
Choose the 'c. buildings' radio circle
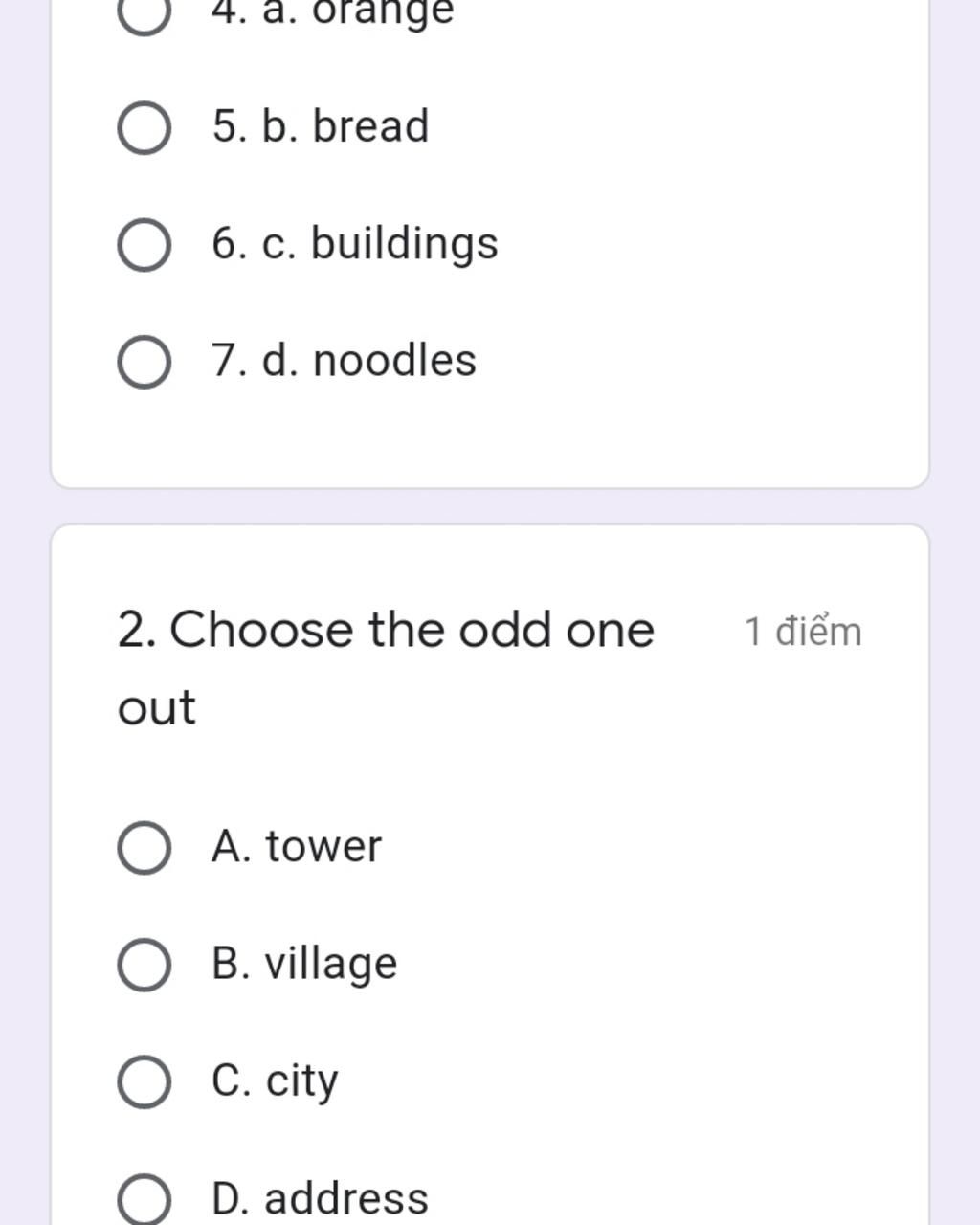(145, 245)
